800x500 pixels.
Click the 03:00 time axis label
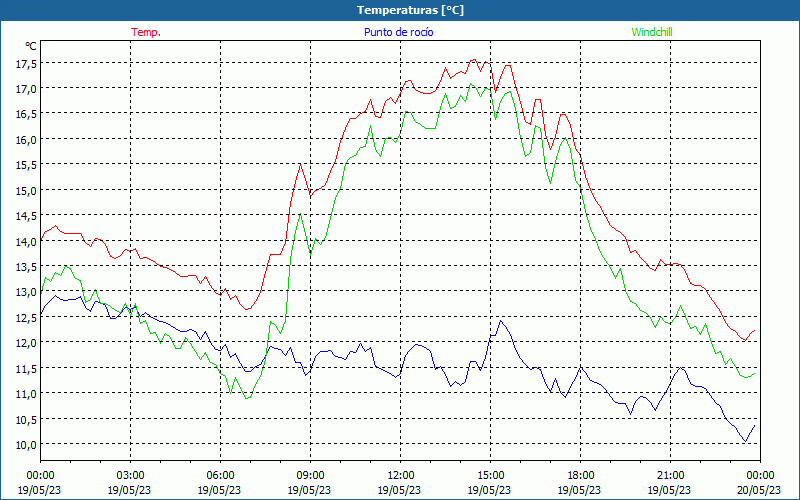click(x=130, y=476)
